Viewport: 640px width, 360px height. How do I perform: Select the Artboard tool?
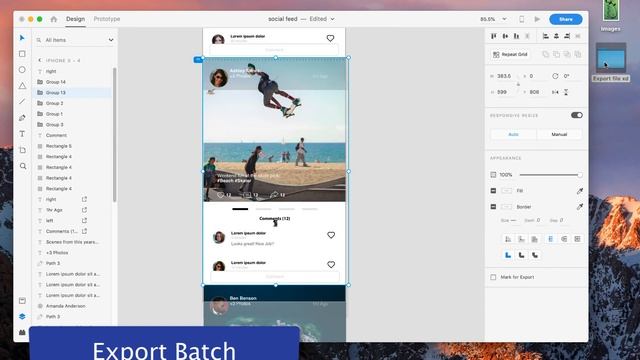point(22,150)
